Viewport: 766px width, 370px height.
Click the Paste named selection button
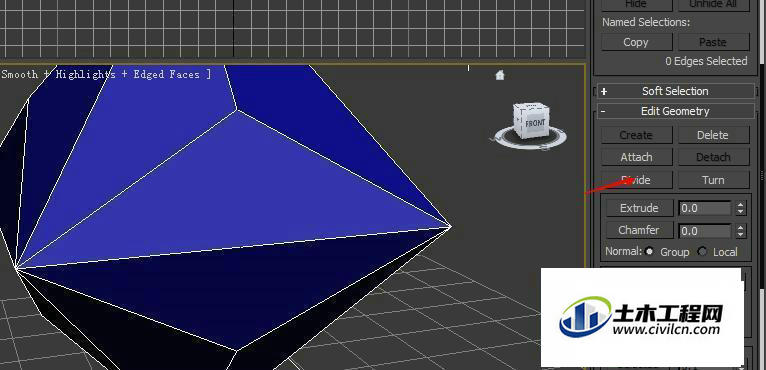(x=713, y=43)
